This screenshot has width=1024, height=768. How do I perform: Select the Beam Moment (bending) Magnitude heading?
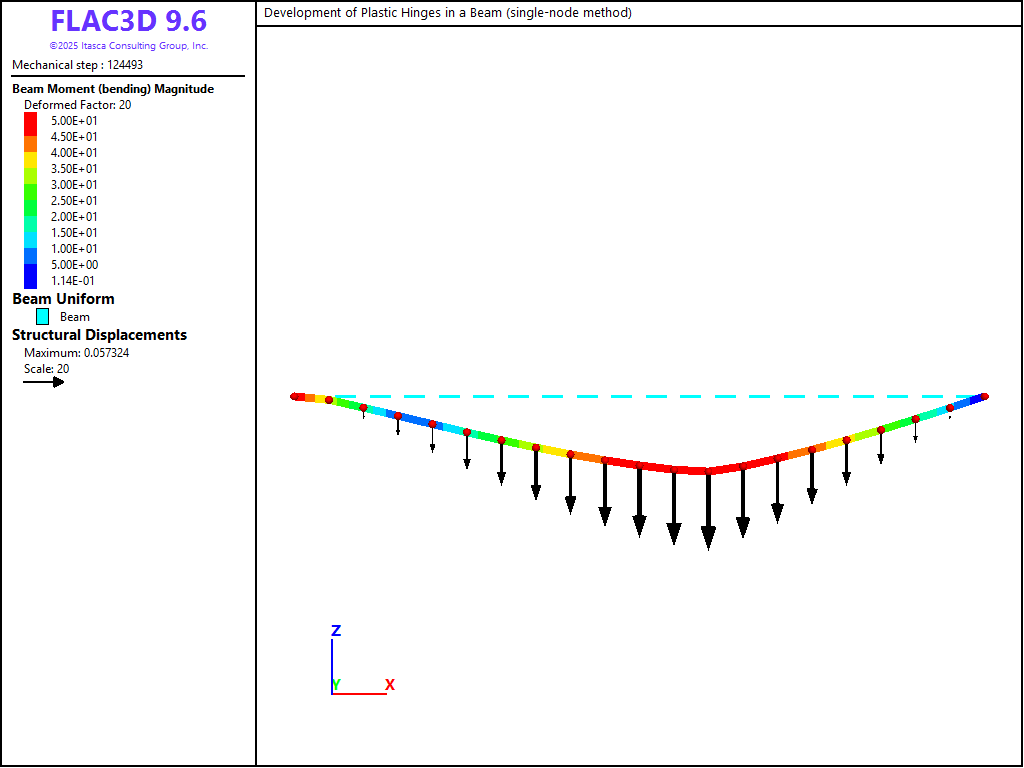tap(113, 89)
